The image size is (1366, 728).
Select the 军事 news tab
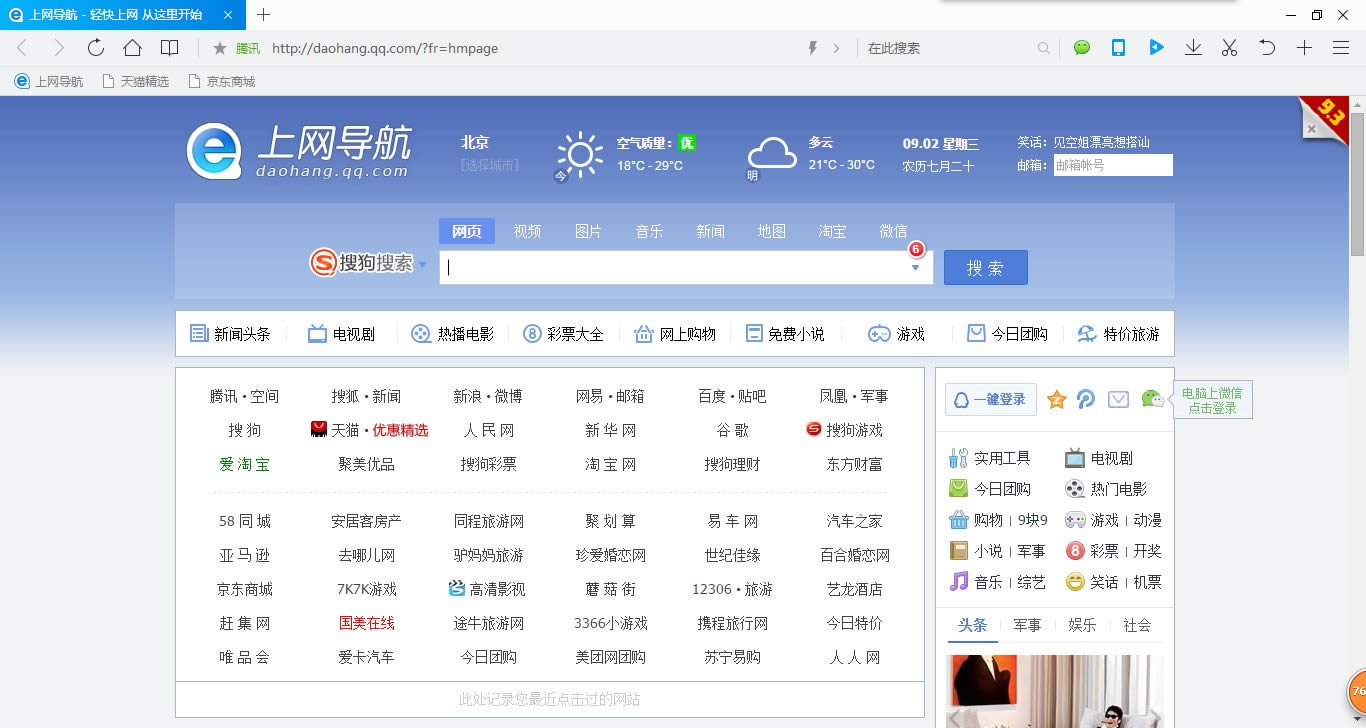click(1027, 625)
